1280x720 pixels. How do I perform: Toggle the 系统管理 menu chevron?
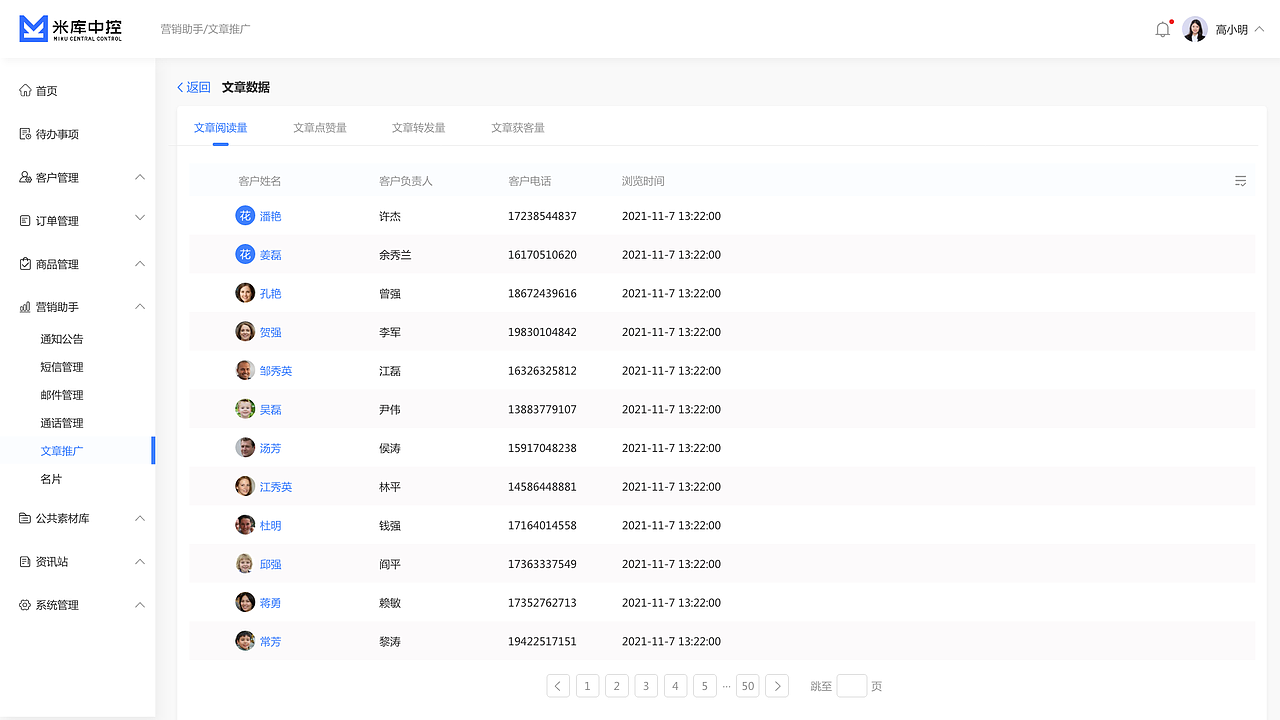click(x=140, y=605)
